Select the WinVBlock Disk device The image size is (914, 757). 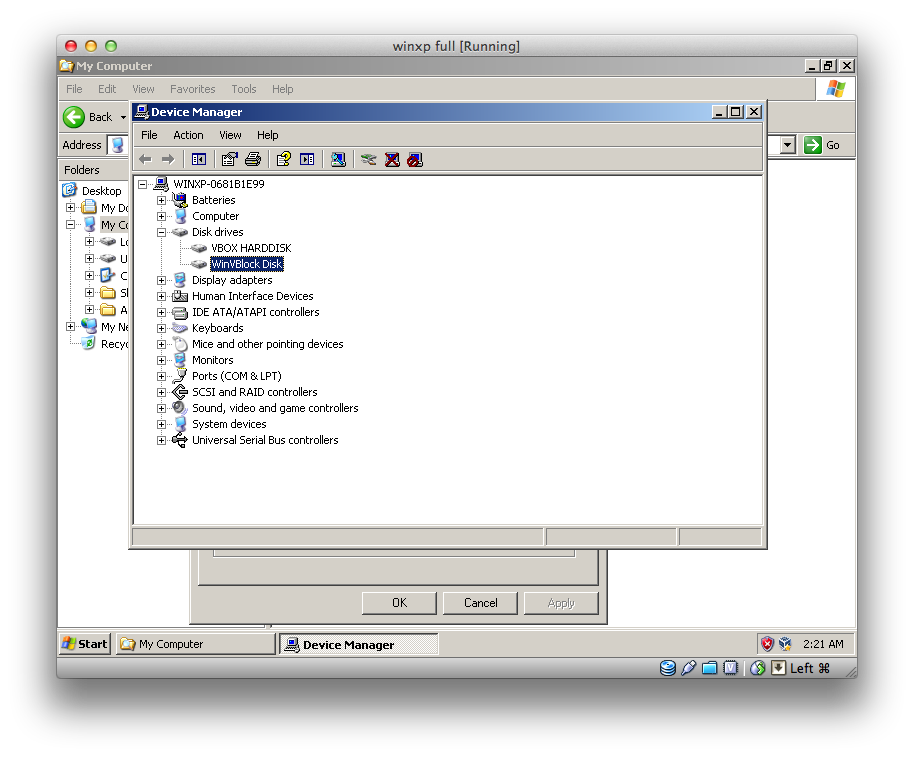coord(247,264)
